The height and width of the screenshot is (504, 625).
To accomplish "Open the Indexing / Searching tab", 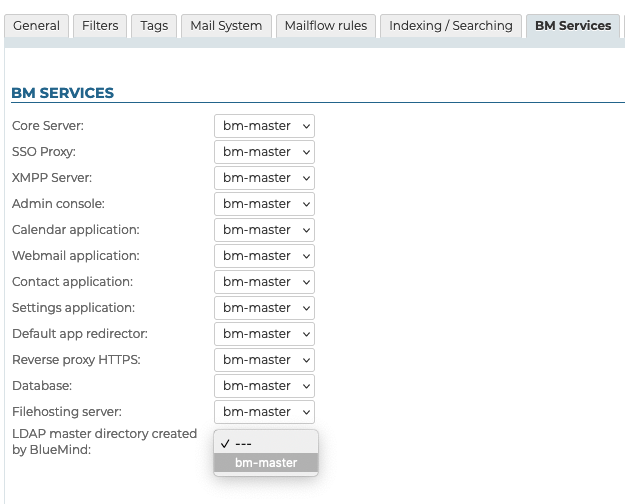I will pos(450,26).
